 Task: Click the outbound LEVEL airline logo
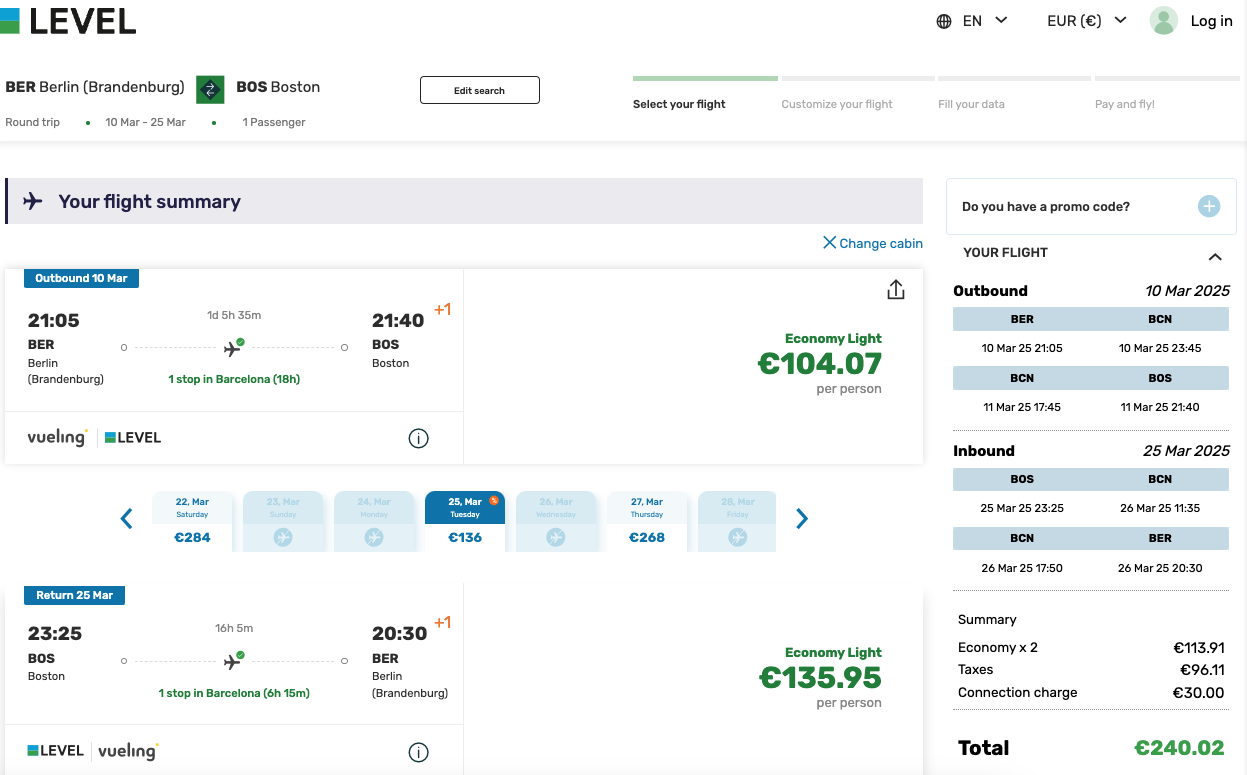(x=133, y=437)
